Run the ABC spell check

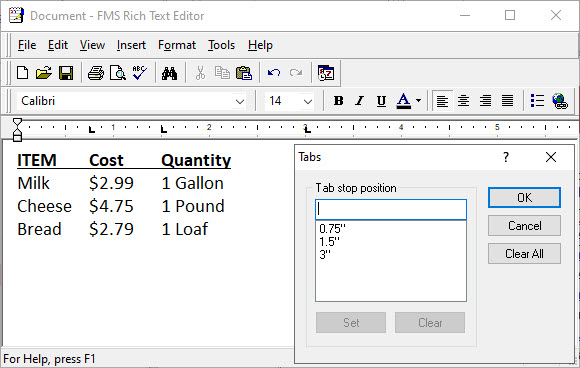(139, 73)
